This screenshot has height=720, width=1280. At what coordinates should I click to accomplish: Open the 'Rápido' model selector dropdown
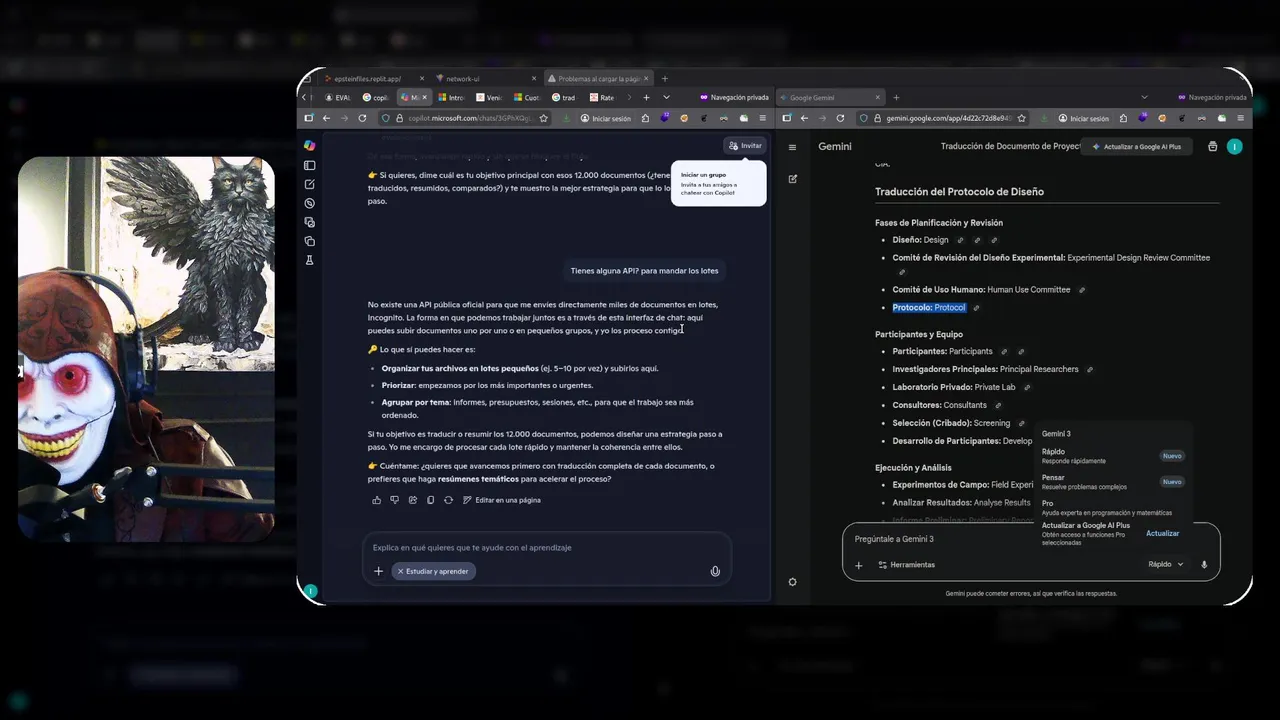point(1165,564)
